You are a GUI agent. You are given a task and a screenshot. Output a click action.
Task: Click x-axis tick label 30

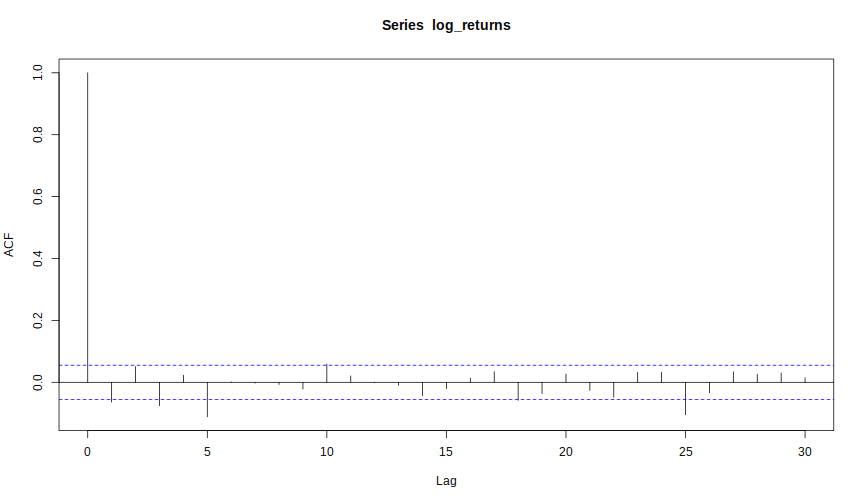[x=805, y=452]
